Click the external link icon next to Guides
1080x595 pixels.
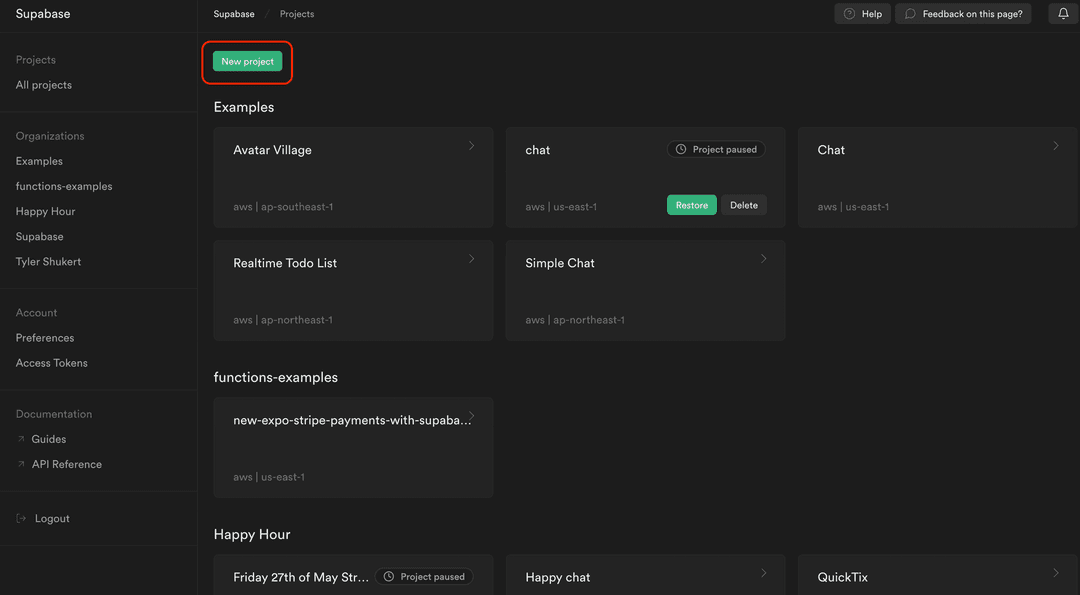pos(21,438)
